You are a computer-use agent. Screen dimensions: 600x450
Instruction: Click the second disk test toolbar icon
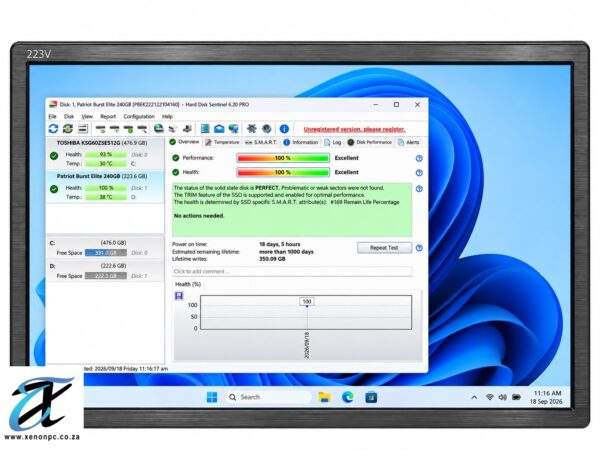pyautogui.click(x=114, y=129)
